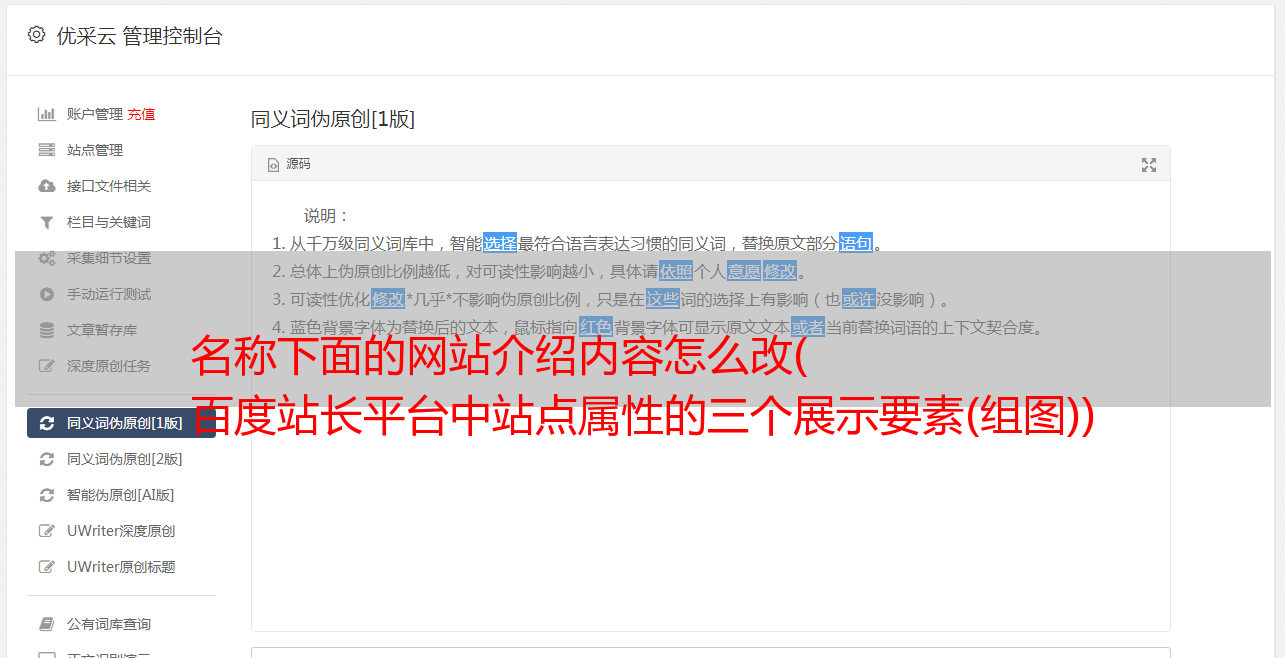Click the filter icon for 栏目与关键词
The image size is (1285, 658).
pos(46,222)
